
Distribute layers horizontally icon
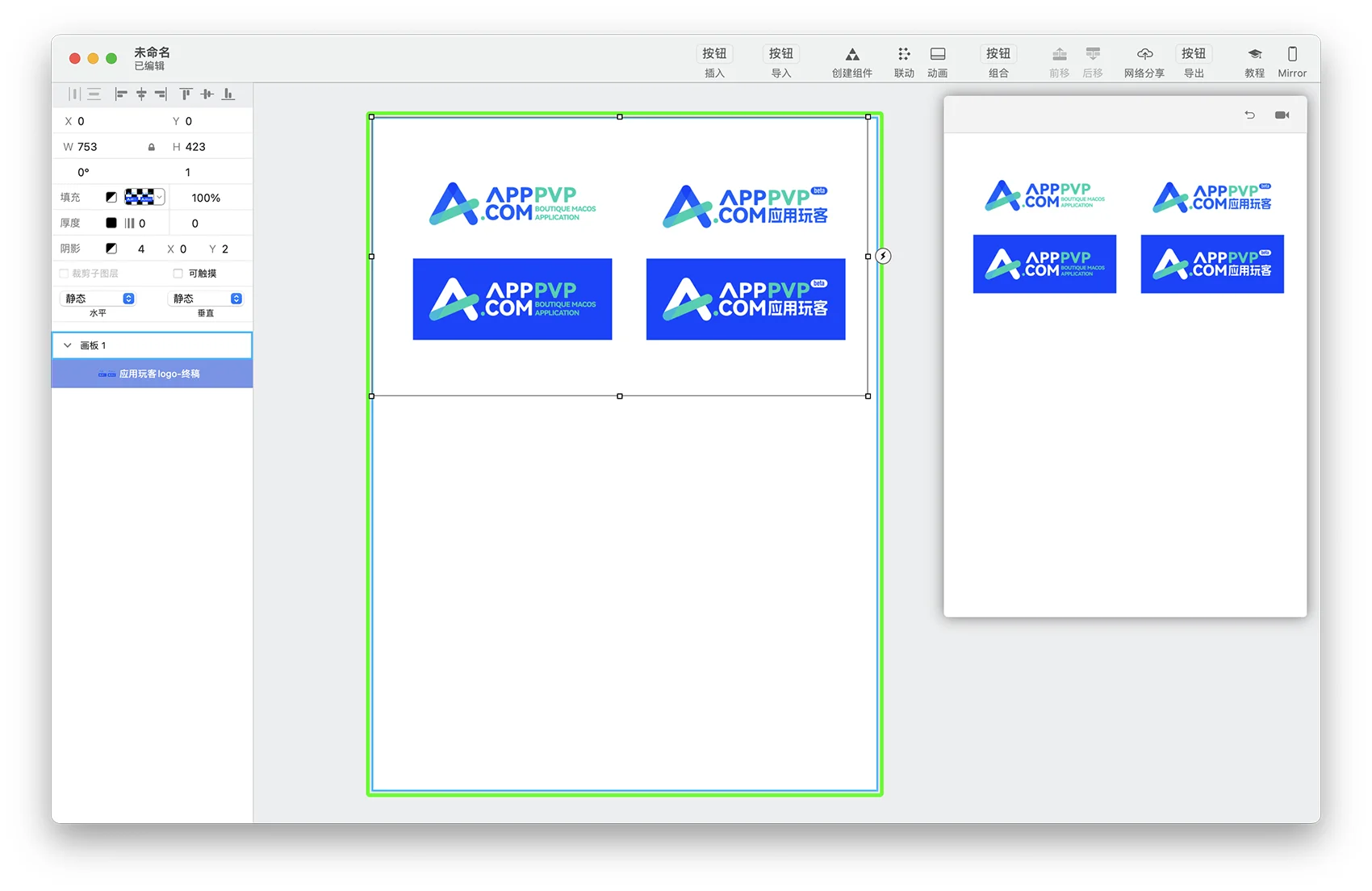click(74, 94)
